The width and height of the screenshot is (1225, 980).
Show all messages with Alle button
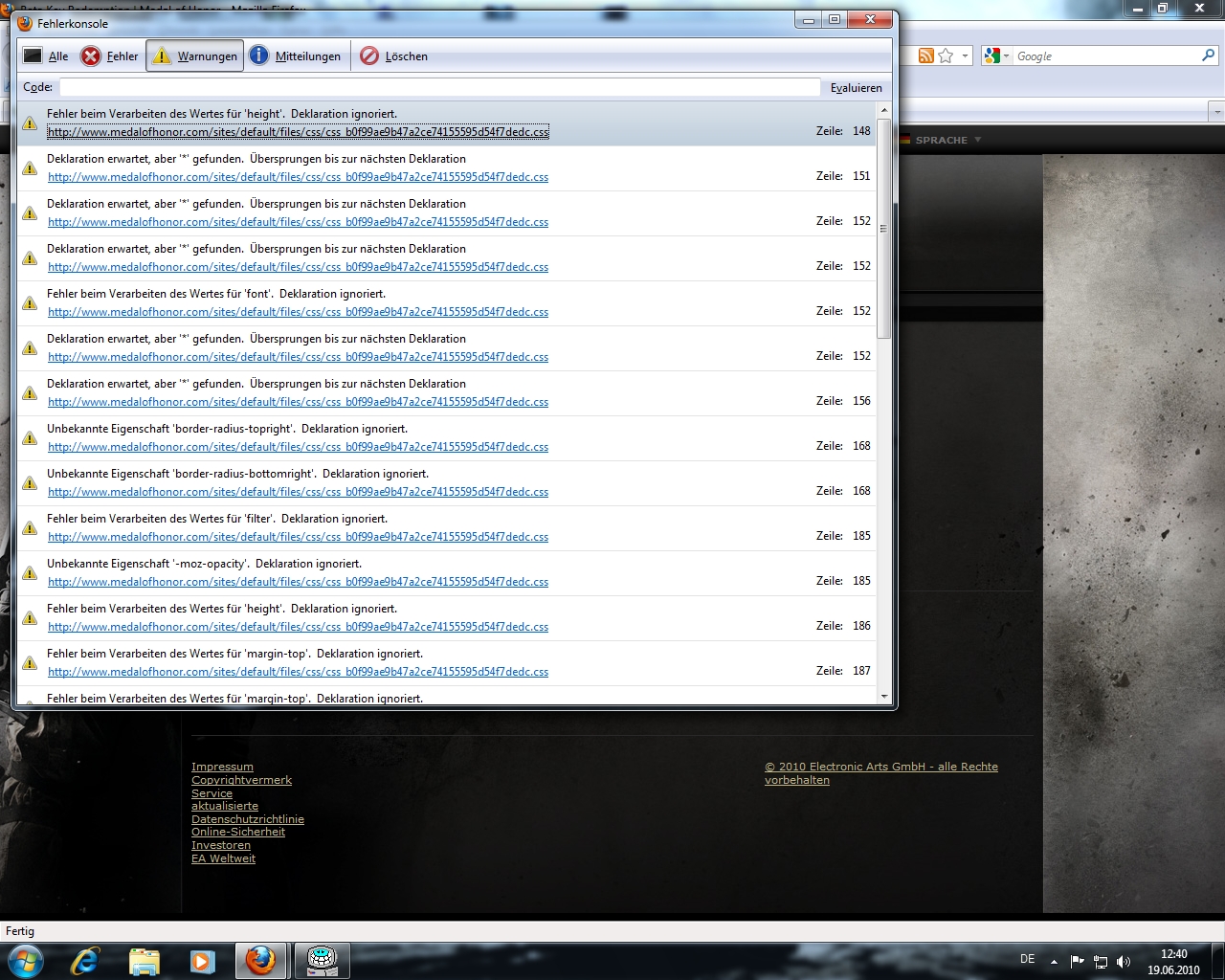[46, 56]
